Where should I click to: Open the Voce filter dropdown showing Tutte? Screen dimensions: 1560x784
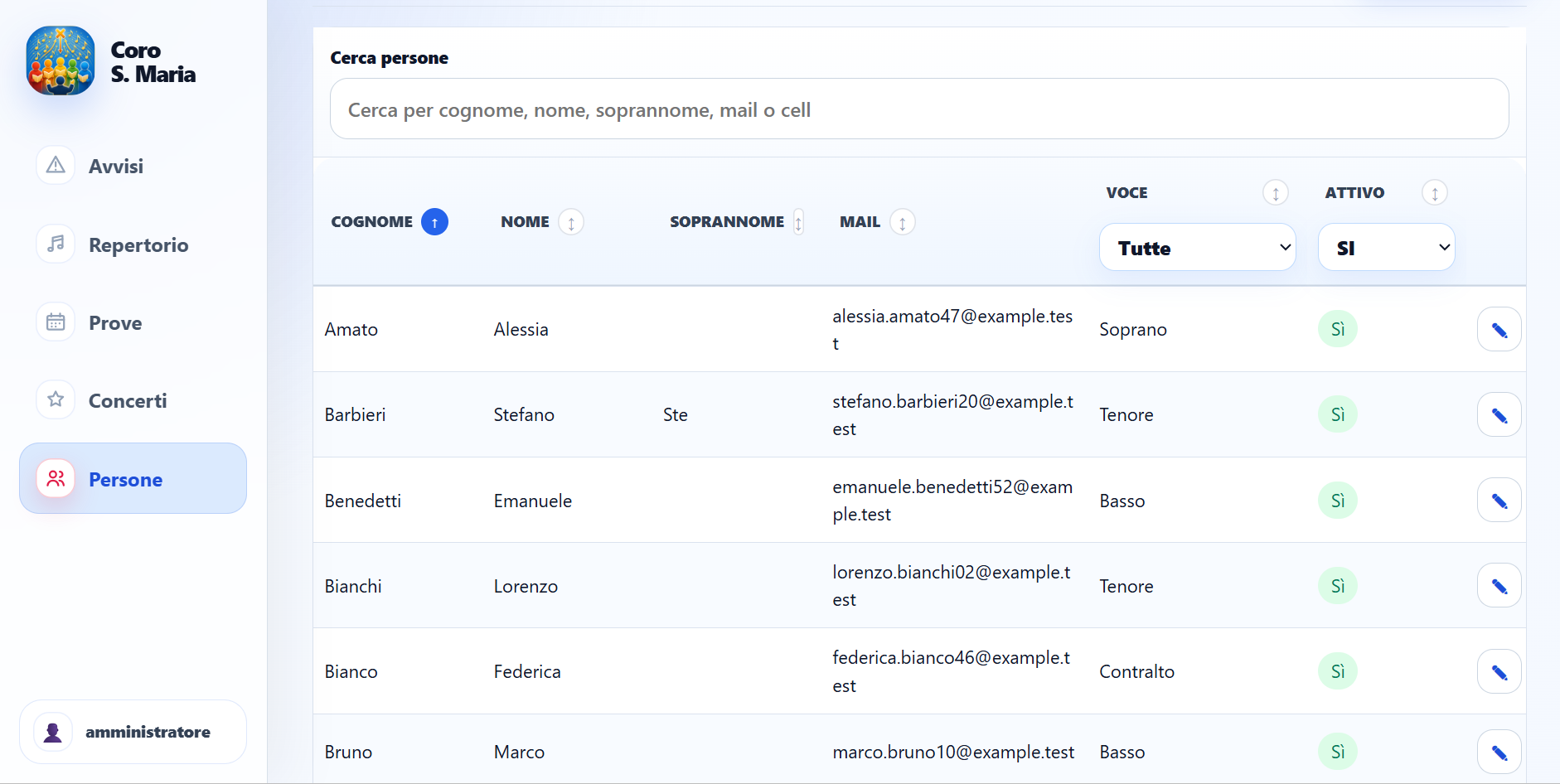click(x=1198, y=247)
